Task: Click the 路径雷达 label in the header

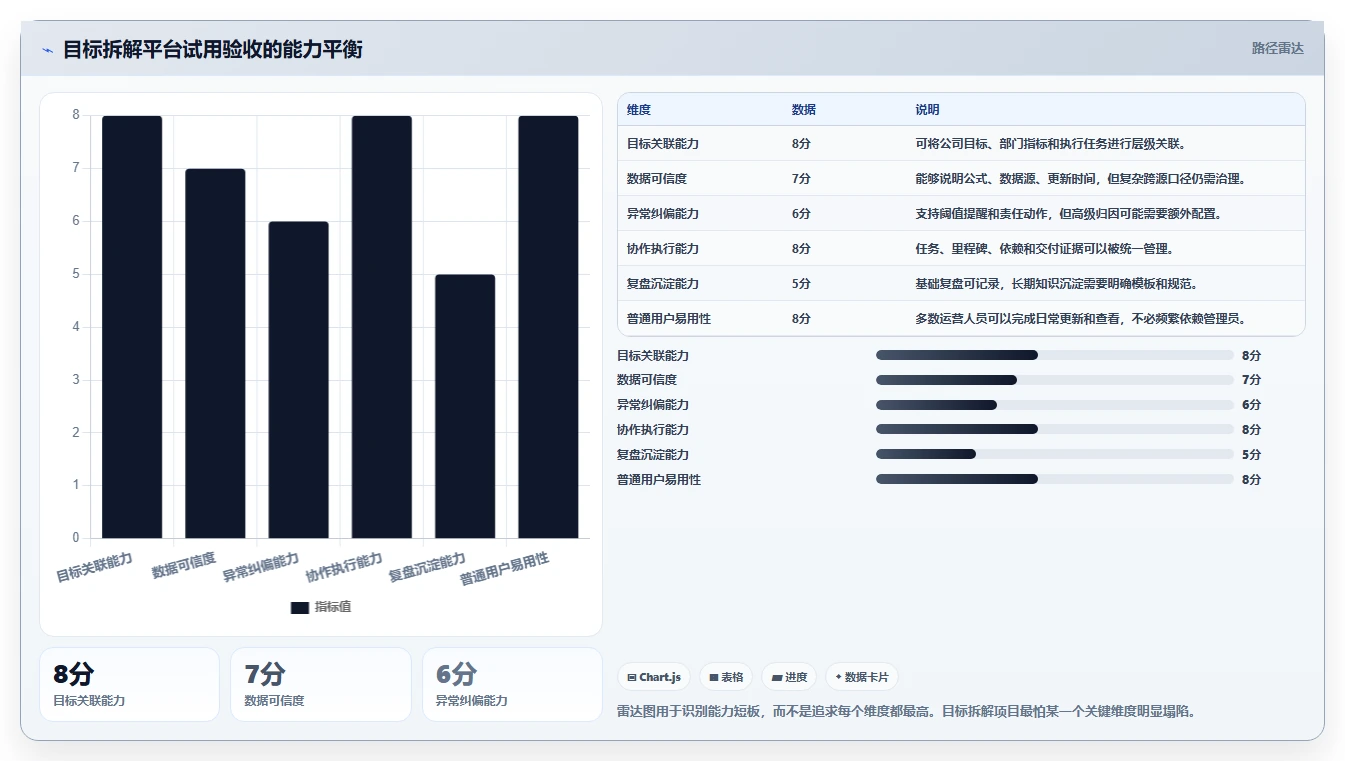Action: pos(1277,48)
